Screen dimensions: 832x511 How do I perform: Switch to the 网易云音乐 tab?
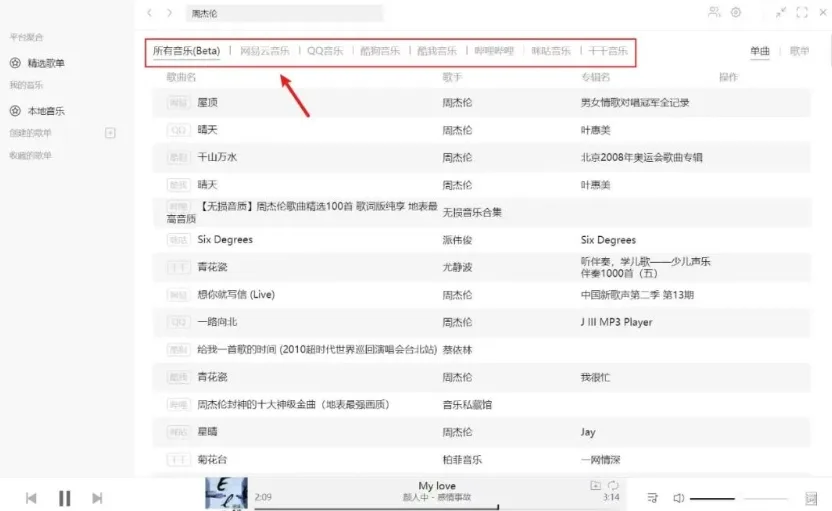pos(265,51)
